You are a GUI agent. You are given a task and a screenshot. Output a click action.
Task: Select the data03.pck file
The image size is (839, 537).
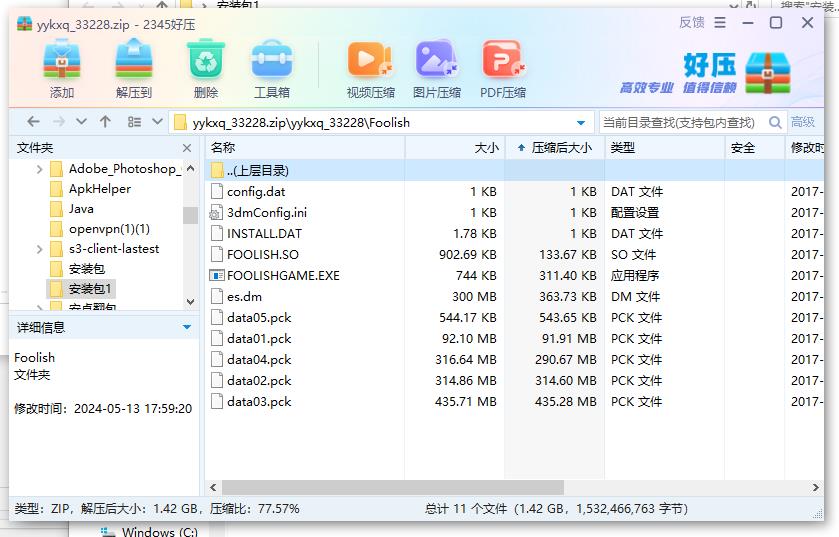(x=514, y=401)
